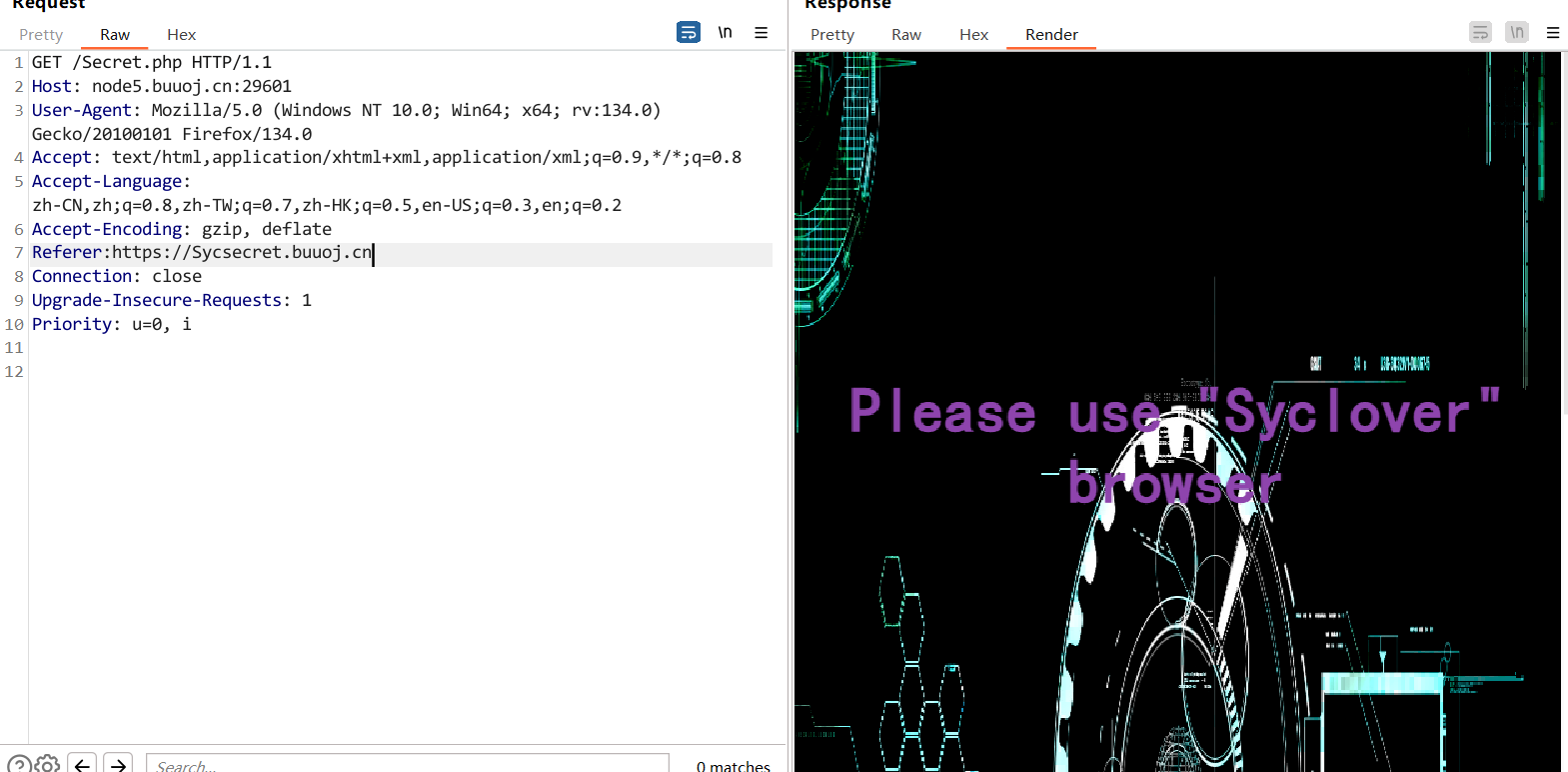Toggle word wrap icon in Response panel
Image resolution: width=1568 pixels, height=772 pixels.
point(1481,33)
